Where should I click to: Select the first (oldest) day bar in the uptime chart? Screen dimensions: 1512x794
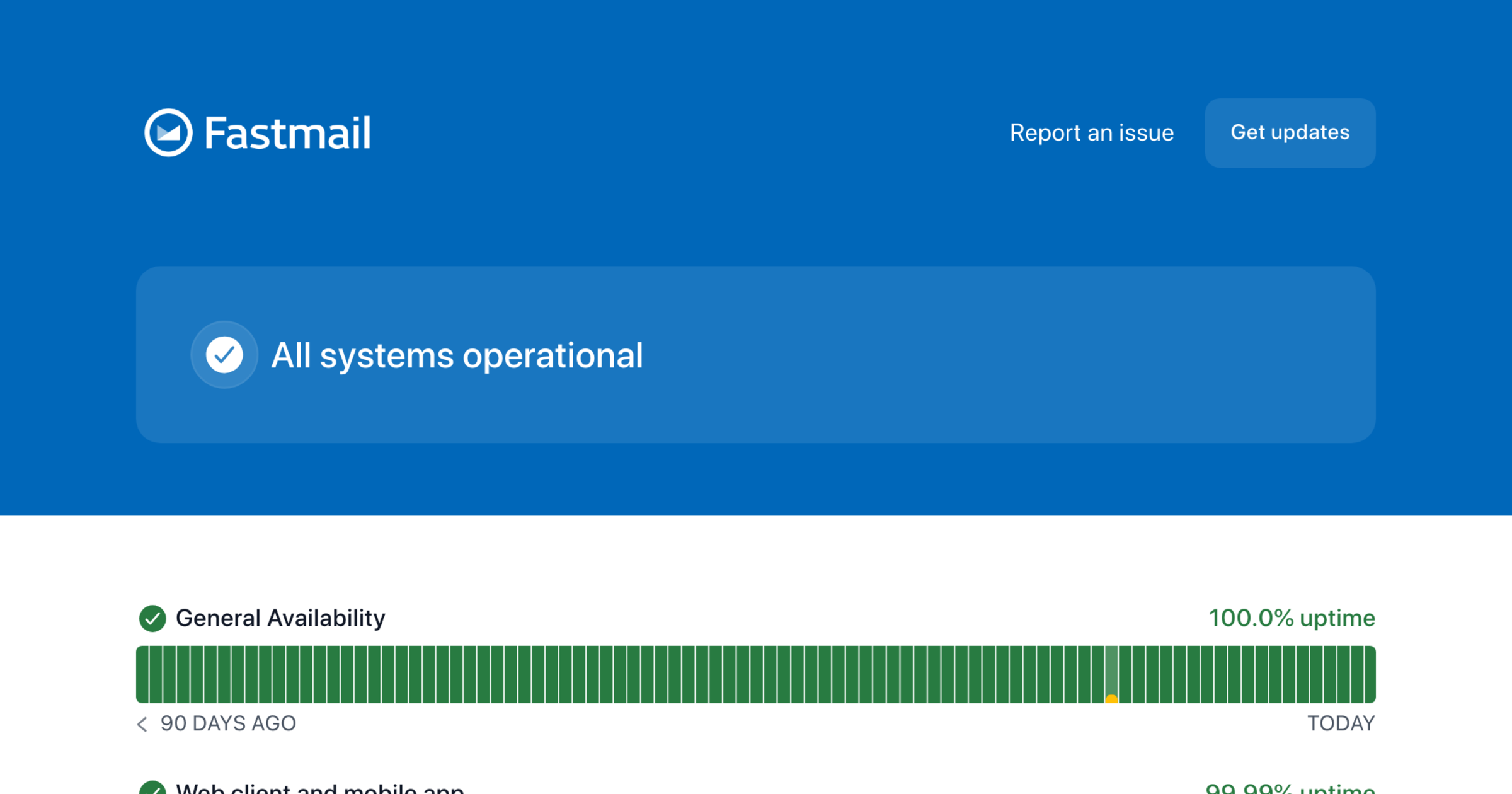coord(142,674)
